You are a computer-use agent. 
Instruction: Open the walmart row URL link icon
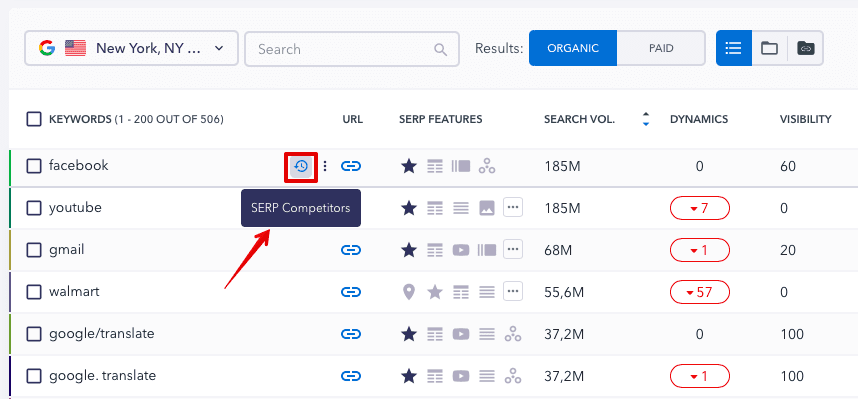351,292
